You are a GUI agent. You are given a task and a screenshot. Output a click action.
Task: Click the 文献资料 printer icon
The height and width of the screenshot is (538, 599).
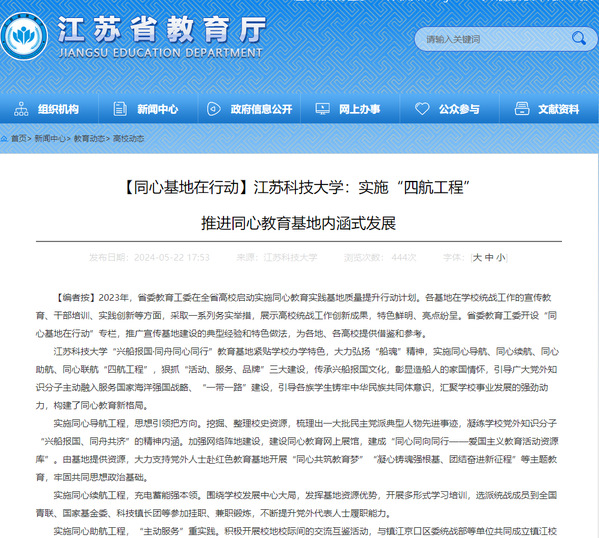[x=522, y=109]
